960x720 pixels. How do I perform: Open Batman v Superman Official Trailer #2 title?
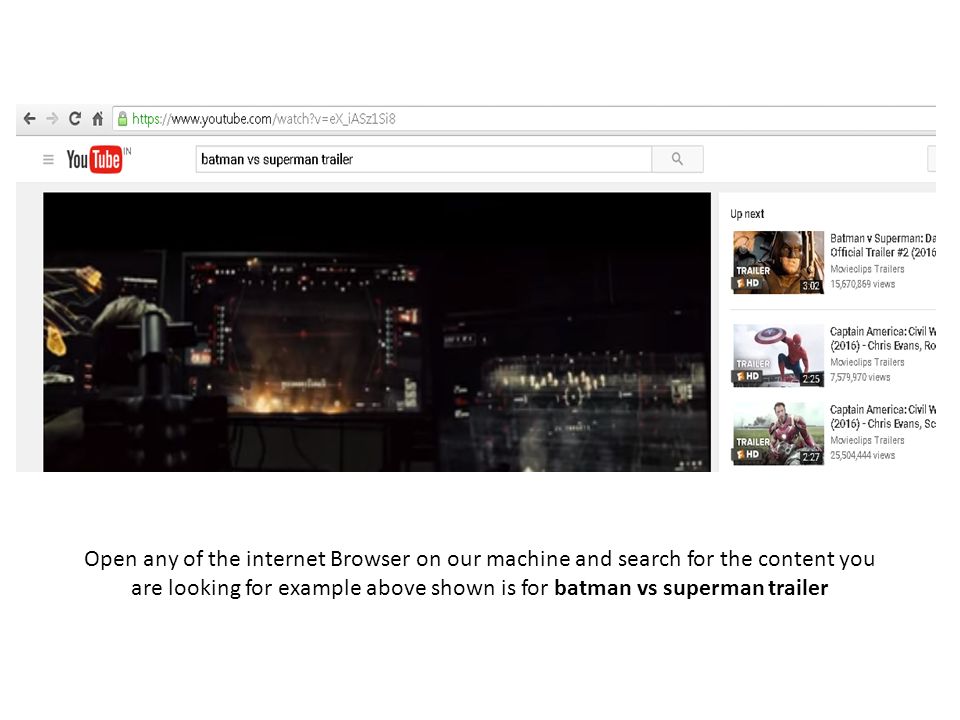882,245
